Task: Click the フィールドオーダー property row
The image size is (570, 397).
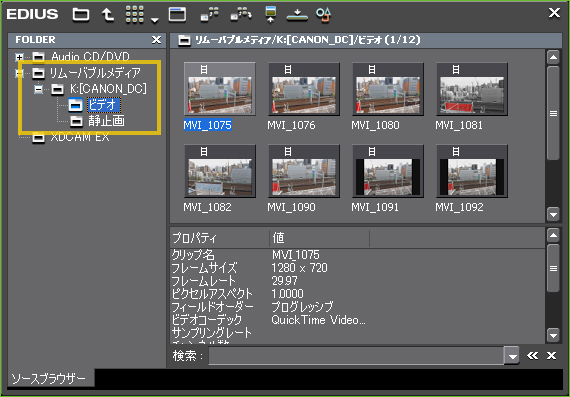Action: coord(358,307)
